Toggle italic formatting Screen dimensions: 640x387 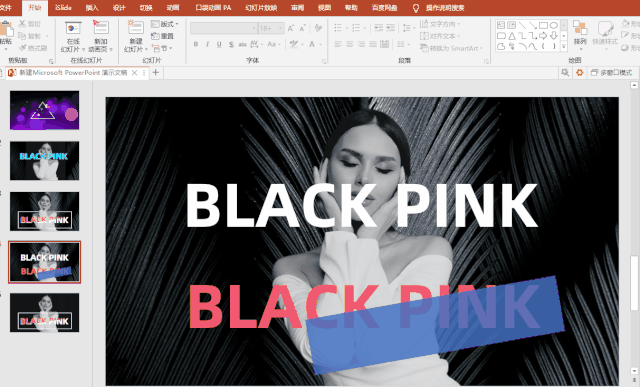[207, 44]
